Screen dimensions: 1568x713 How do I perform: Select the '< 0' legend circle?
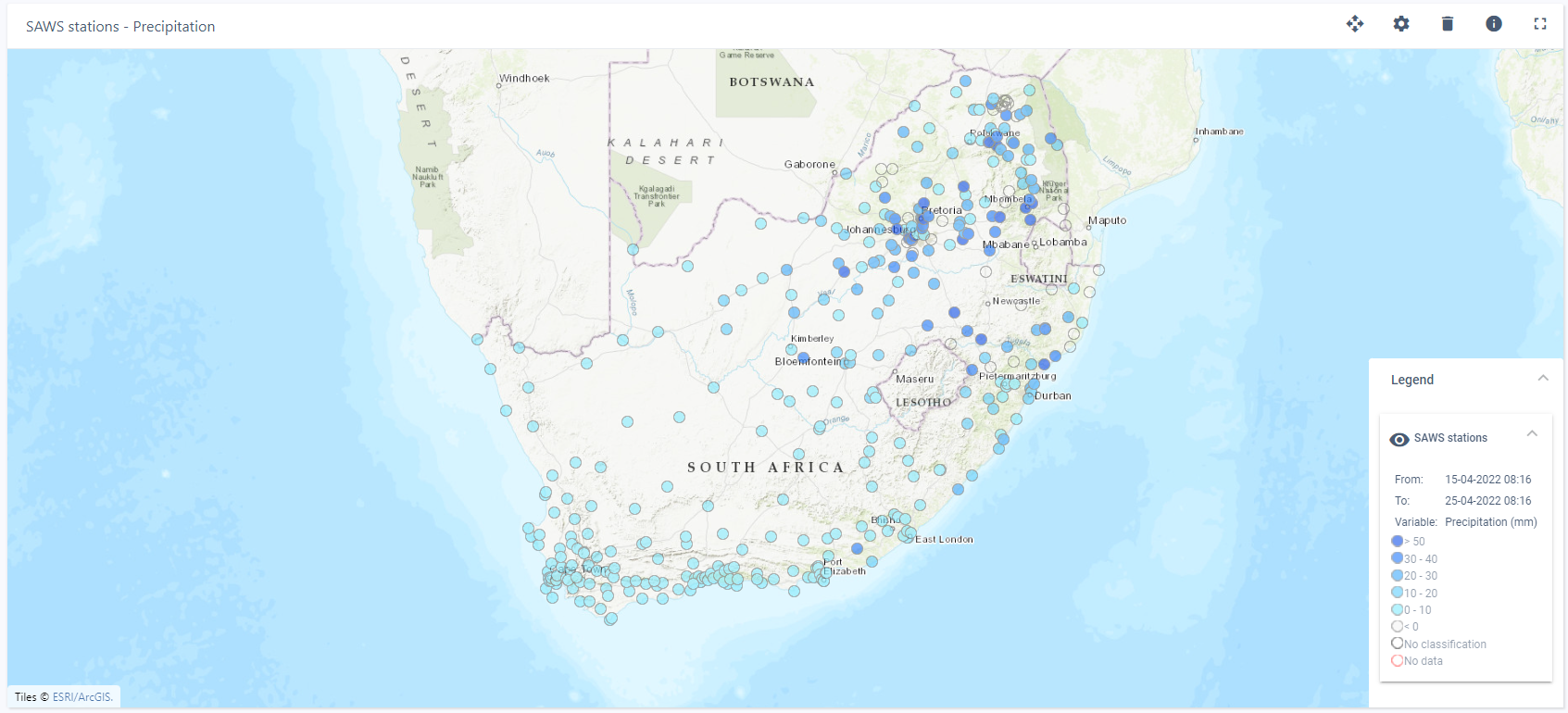pyautogui.click(x=1398, y=626)
